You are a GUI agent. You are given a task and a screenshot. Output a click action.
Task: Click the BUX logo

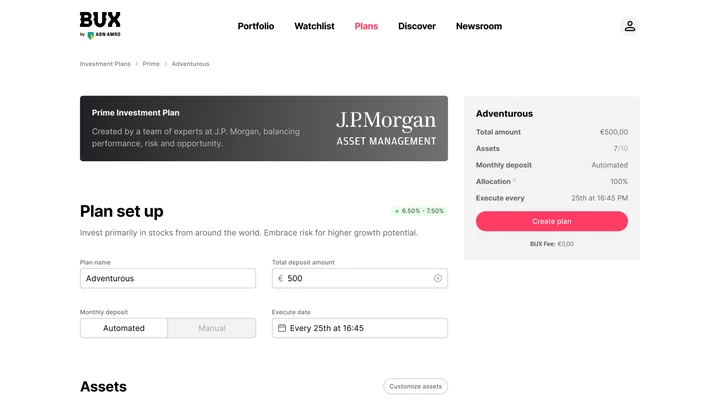tap(100, 25)
